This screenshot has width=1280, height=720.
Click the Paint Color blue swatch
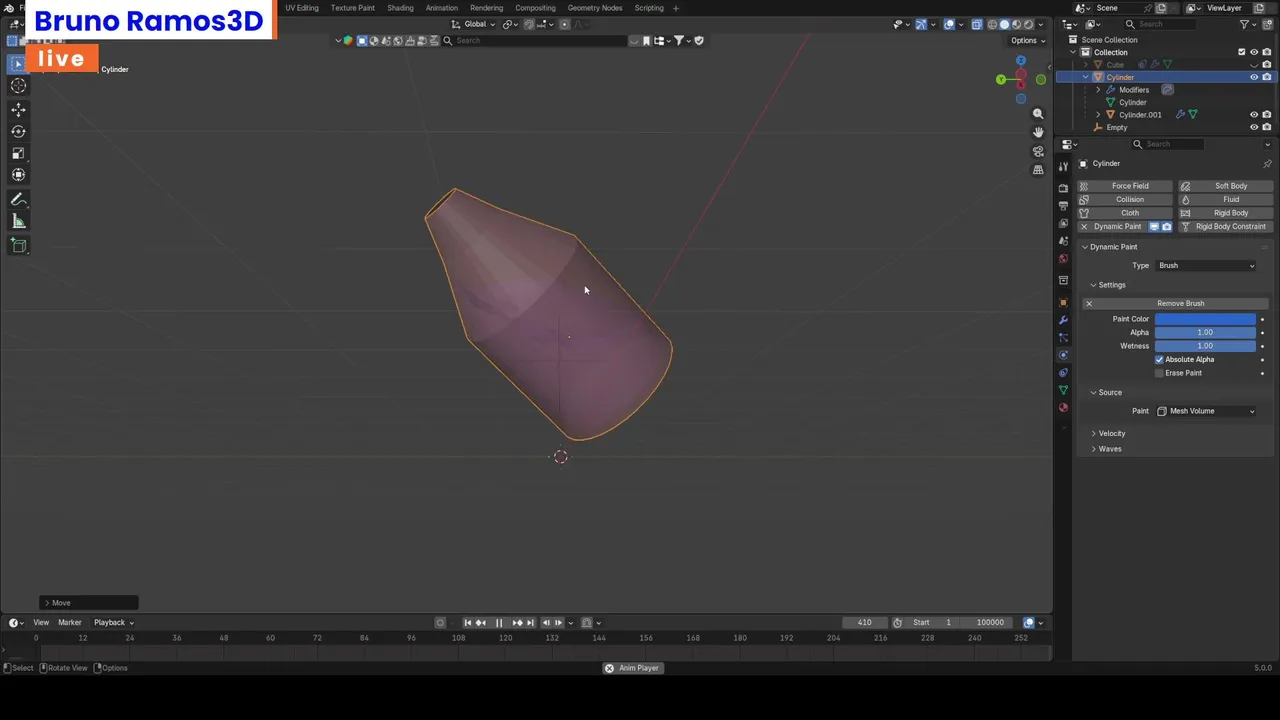click(x=1205, y=319)
